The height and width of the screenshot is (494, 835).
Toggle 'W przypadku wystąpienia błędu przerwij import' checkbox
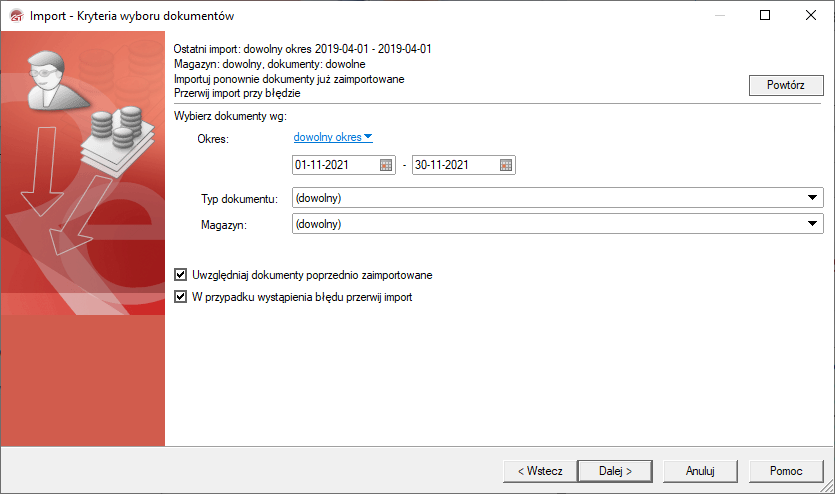coord(181,297)
